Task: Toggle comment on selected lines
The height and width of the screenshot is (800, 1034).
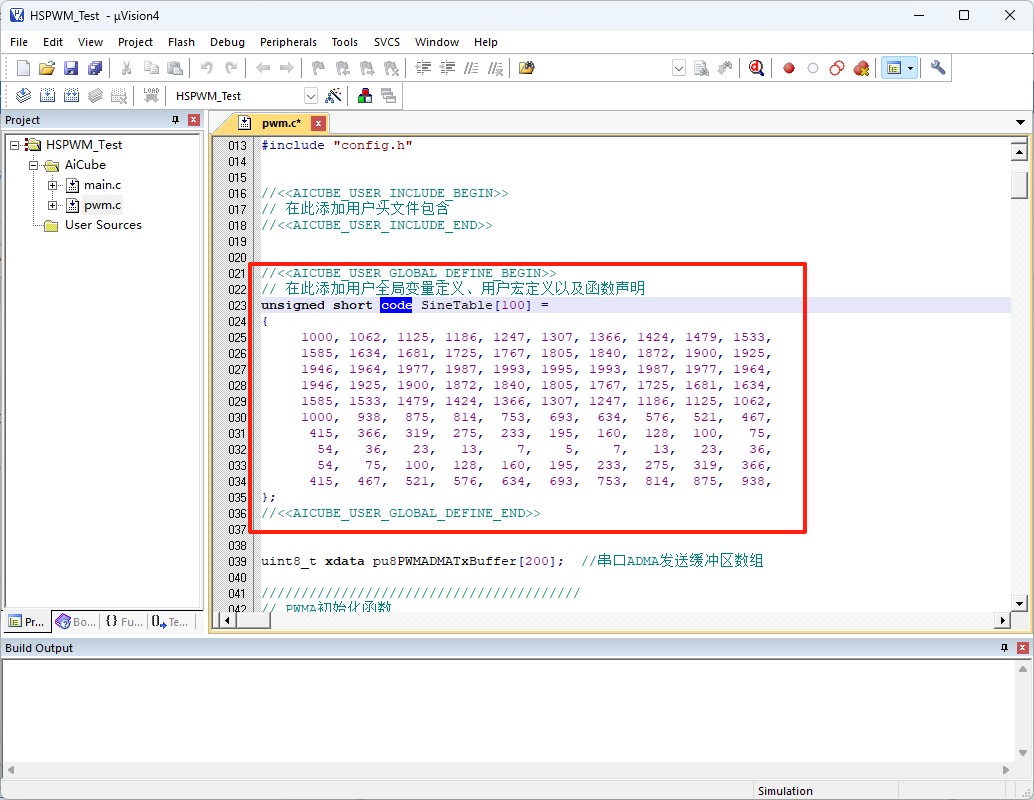Action: point(471,67)
